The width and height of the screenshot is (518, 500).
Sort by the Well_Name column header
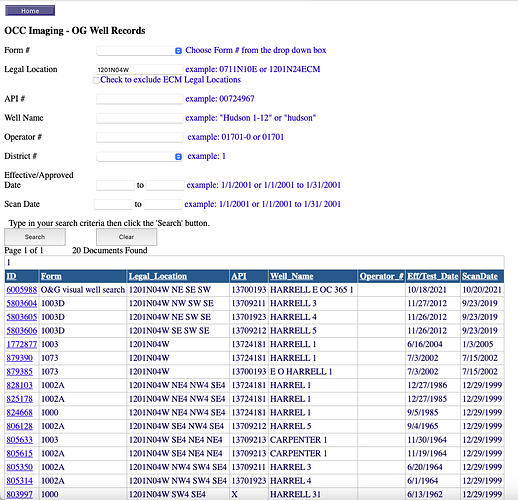pos(292,276)
